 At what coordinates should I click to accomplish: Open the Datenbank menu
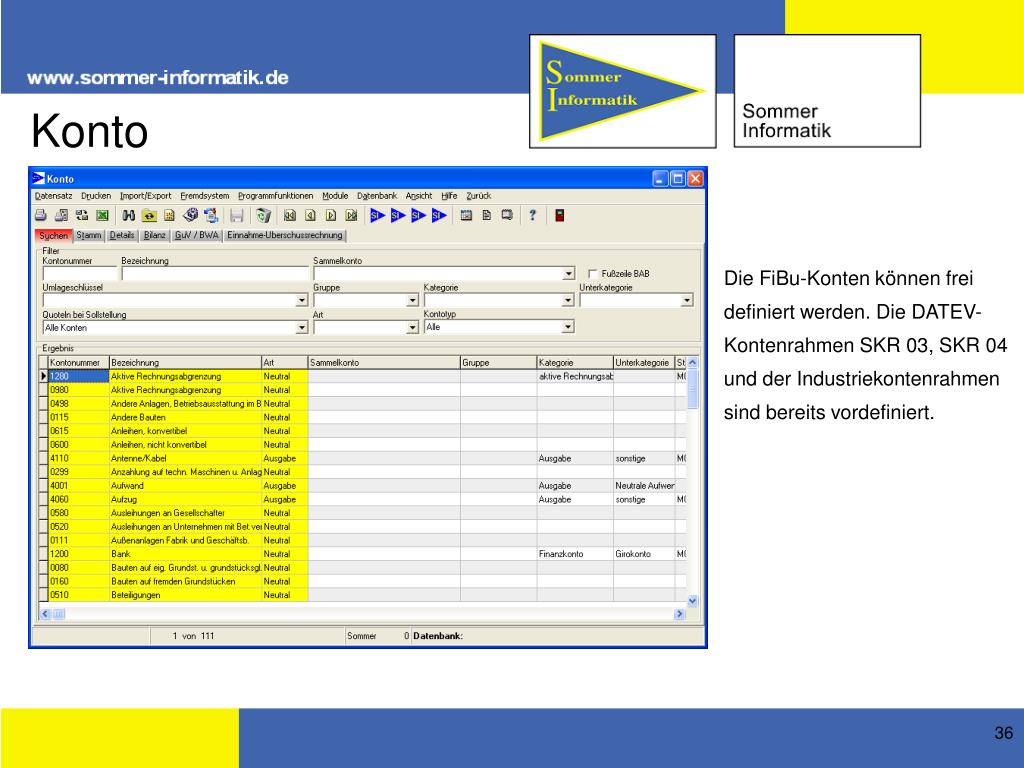point(377,196)
